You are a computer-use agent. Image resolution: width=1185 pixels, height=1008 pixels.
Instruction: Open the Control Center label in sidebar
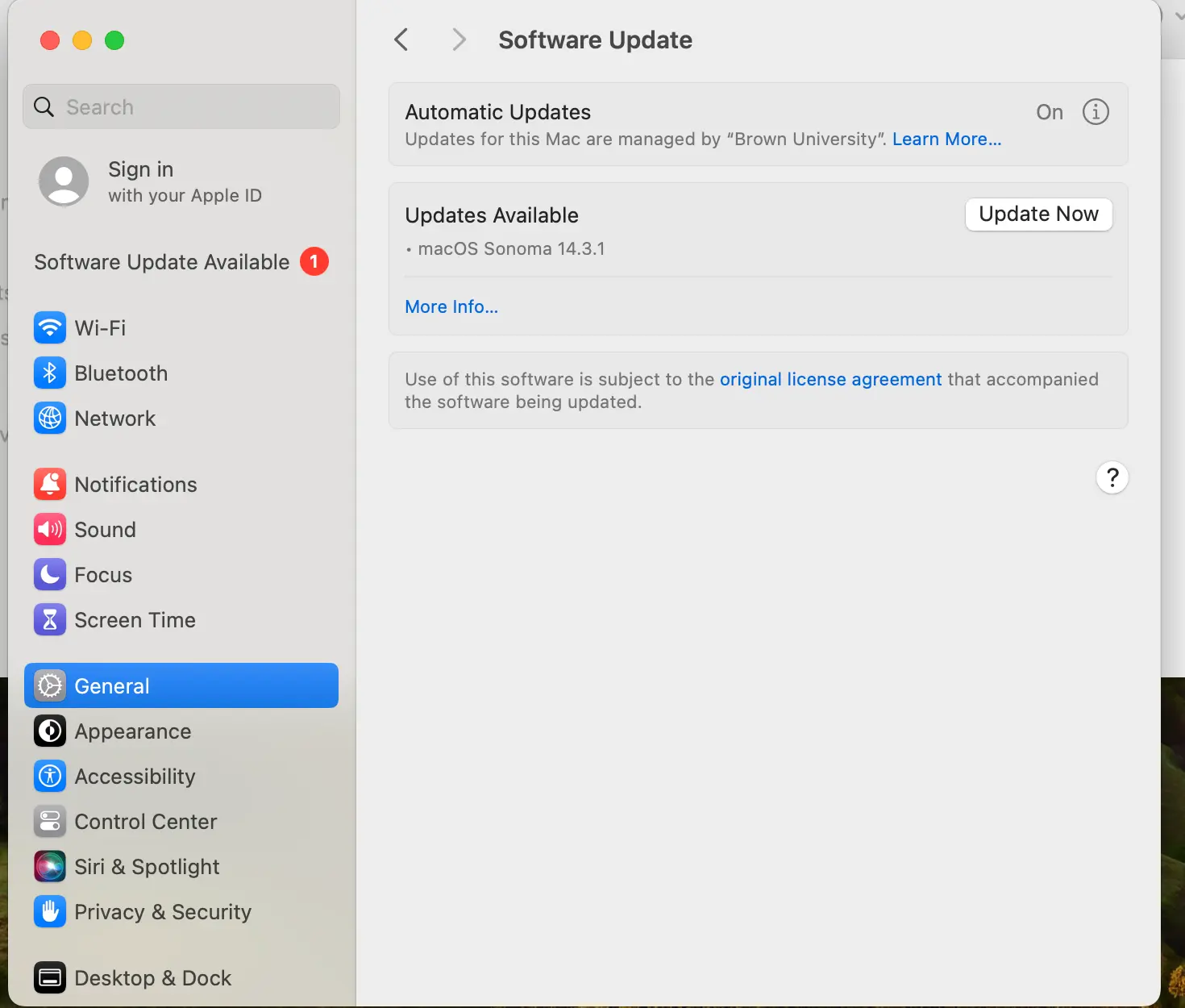(146, 821)
